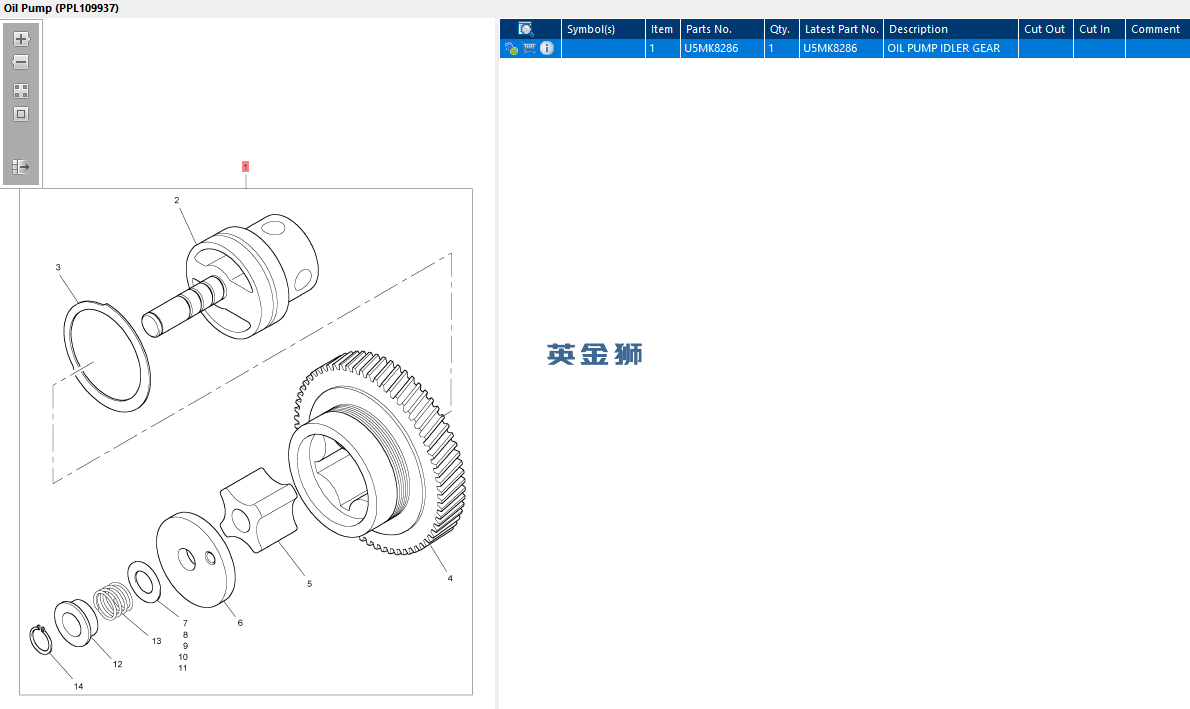Viewport: 1190px width, 709px height.
Task: Click callout number 3 in the diagram
Action: pos(58,267)
